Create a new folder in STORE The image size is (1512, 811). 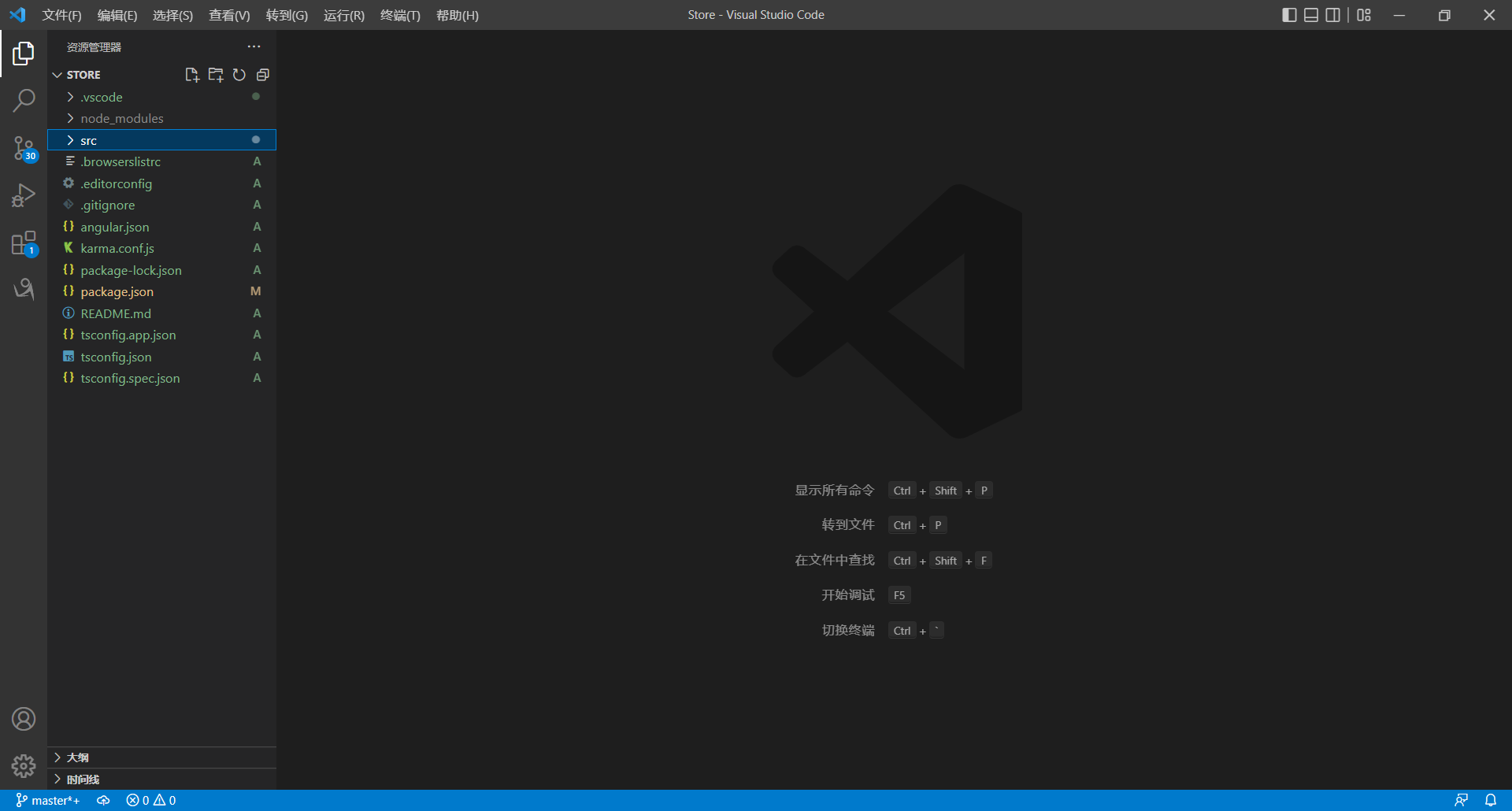click(x=215, y=75)
